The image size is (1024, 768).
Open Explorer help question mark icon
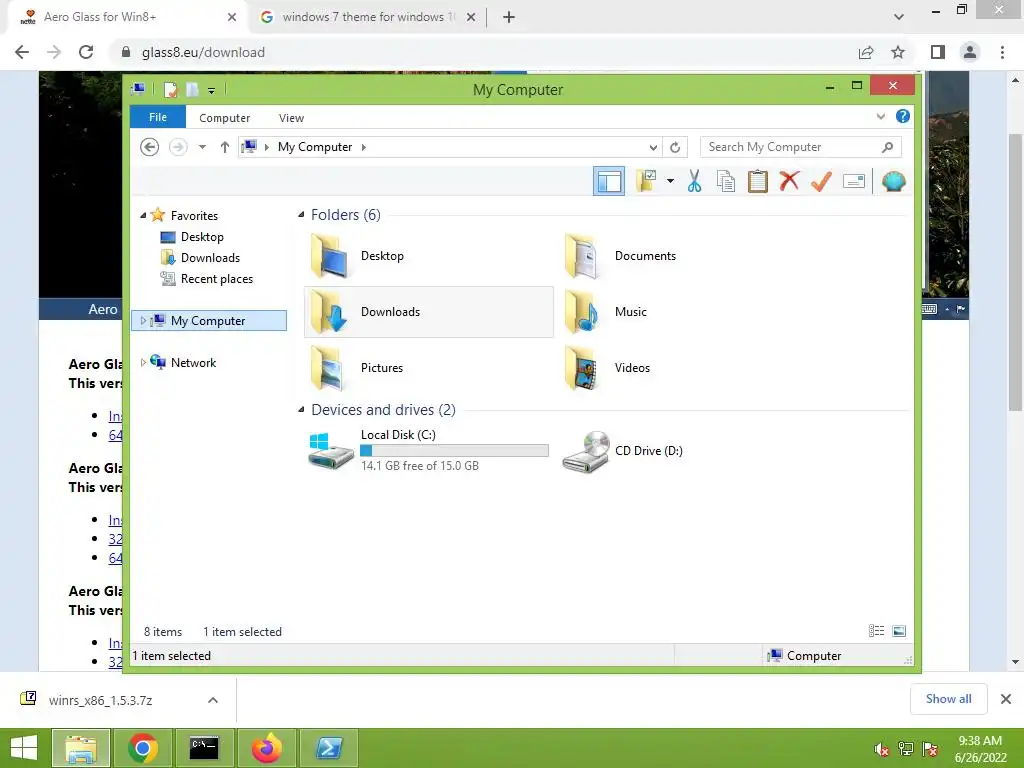[x=903, y=116]
